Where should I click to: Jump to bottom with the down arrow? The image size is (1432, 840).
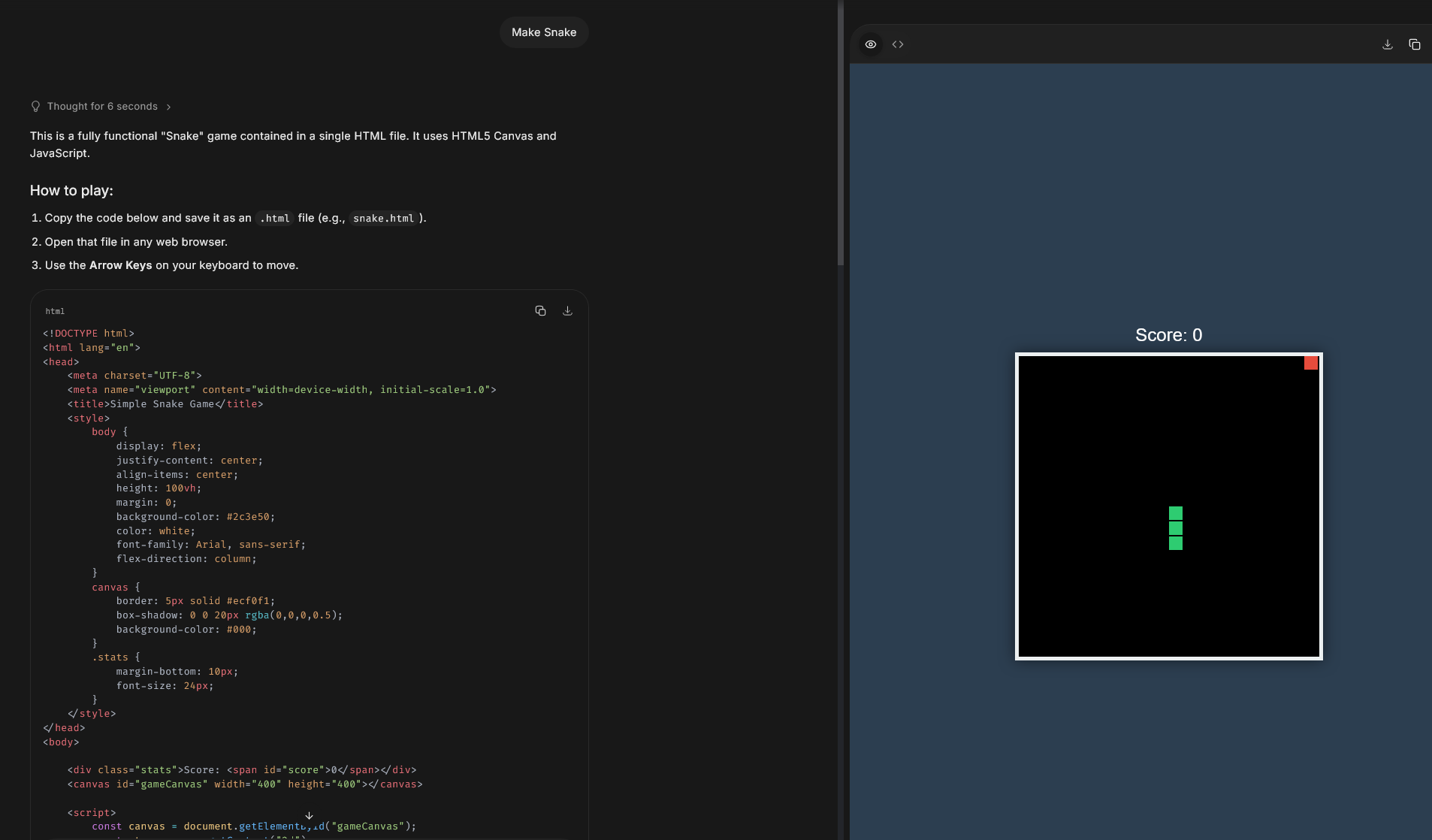(x=309, y=815)
